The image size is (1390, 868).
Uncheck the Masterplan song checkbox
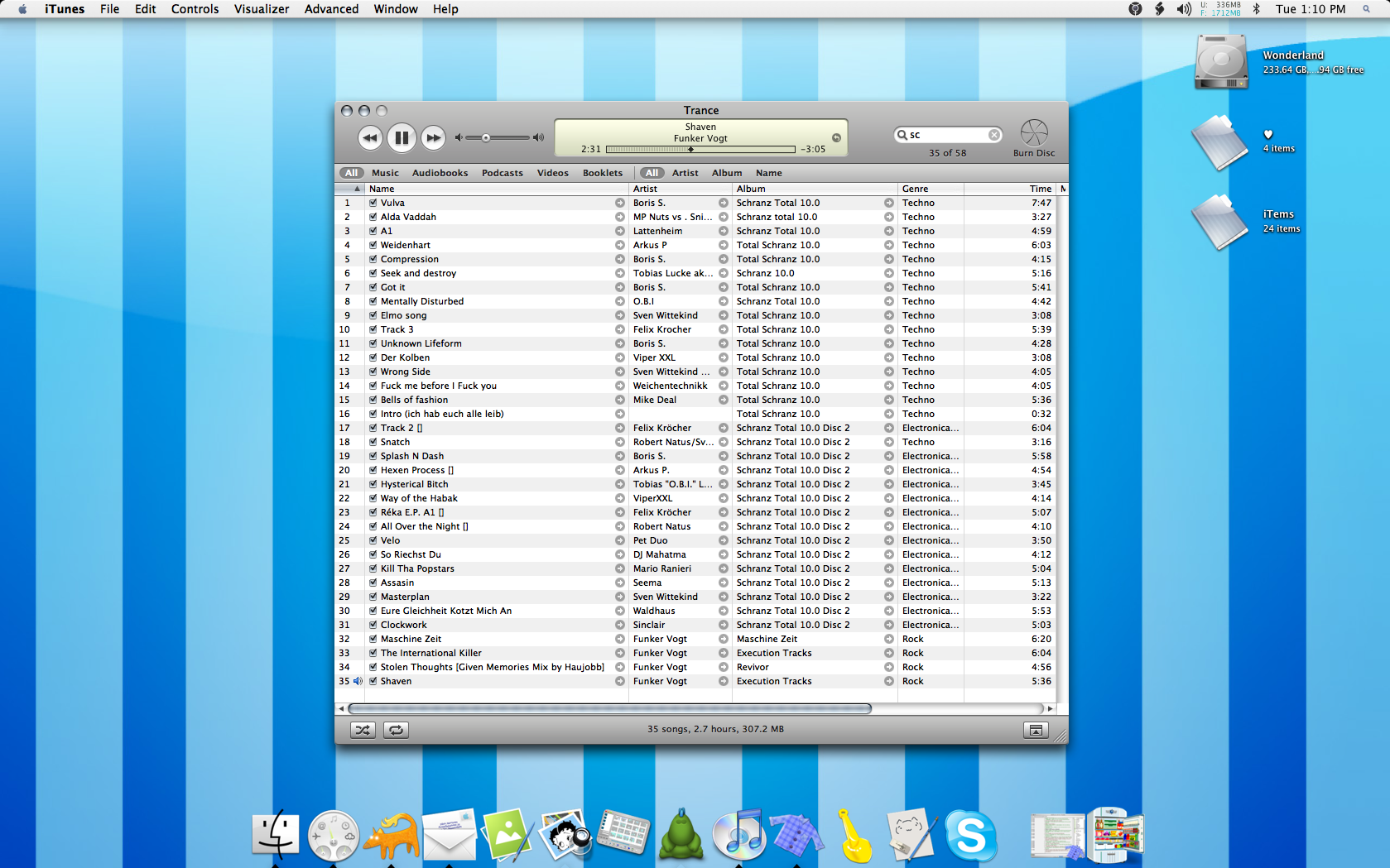(x=373, y=597)
